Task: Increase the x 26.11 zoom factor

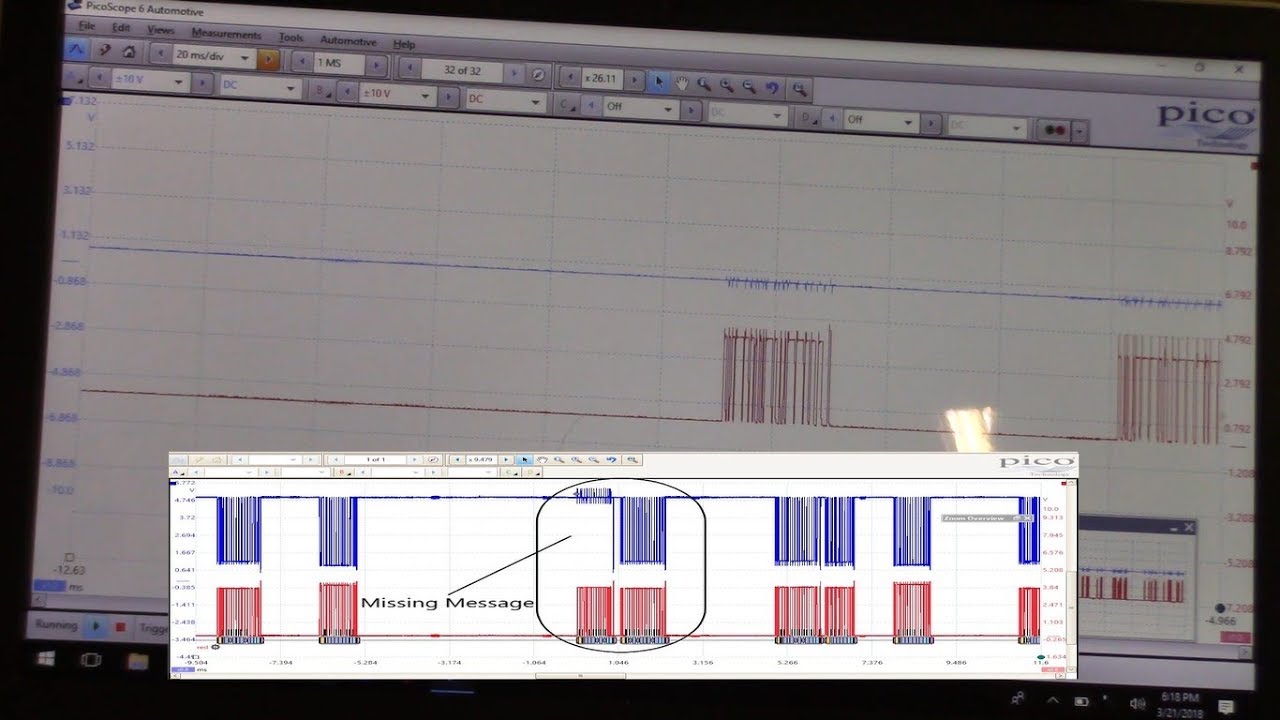Action: click(634, 80)
